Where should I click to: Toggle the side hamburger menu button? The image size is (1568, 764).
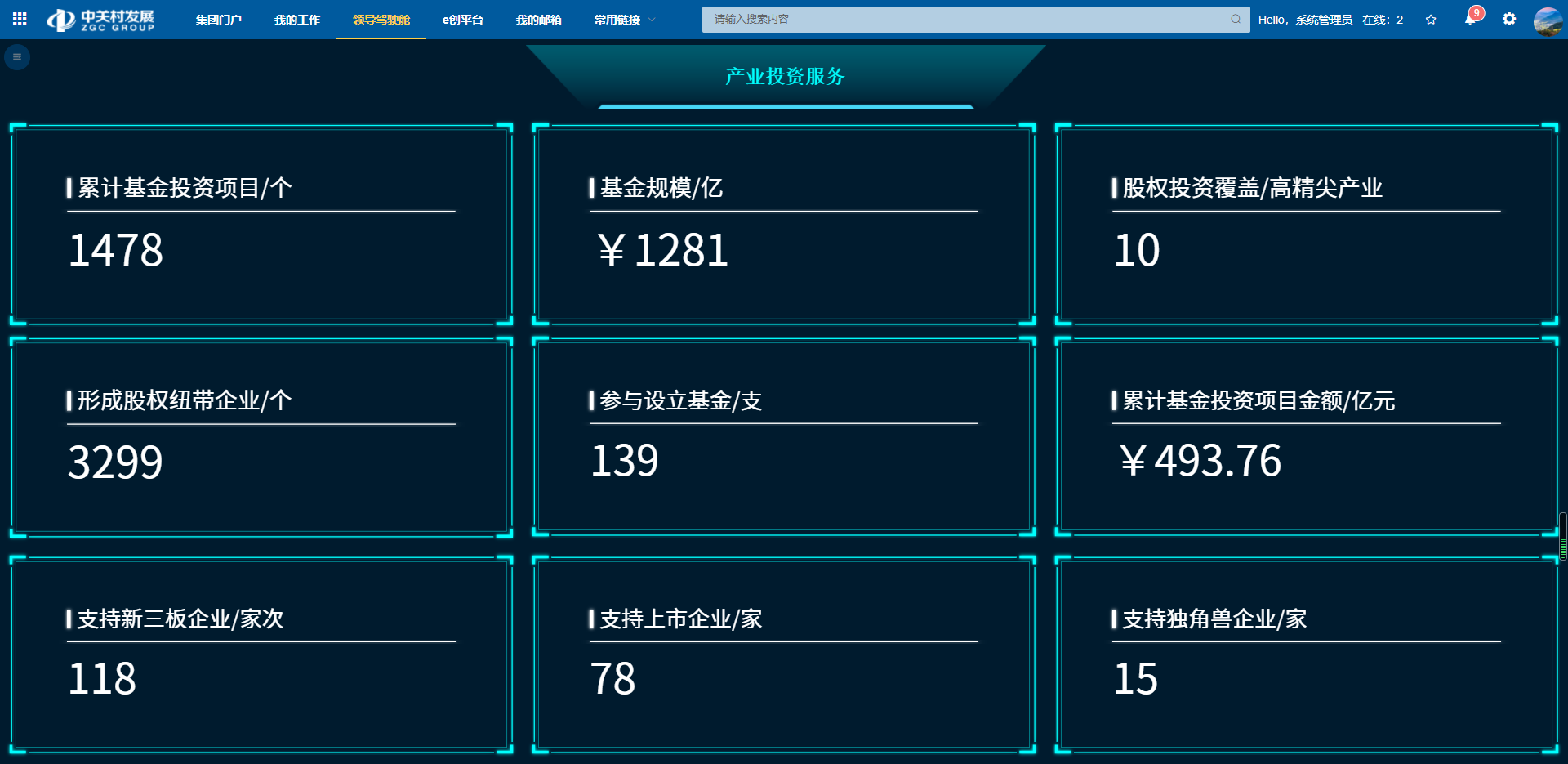(x=17, y=57)
